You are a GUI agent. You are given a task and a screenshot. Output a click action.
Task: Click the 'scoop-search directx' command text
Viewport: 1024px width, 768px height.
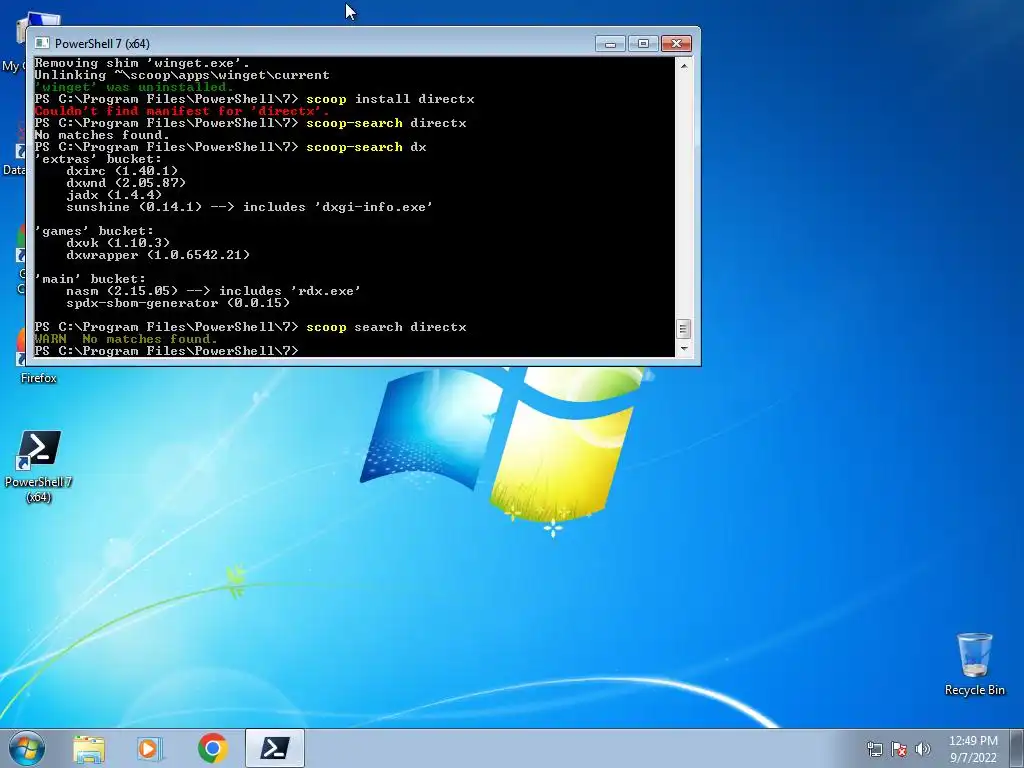(x=386, y=123)
